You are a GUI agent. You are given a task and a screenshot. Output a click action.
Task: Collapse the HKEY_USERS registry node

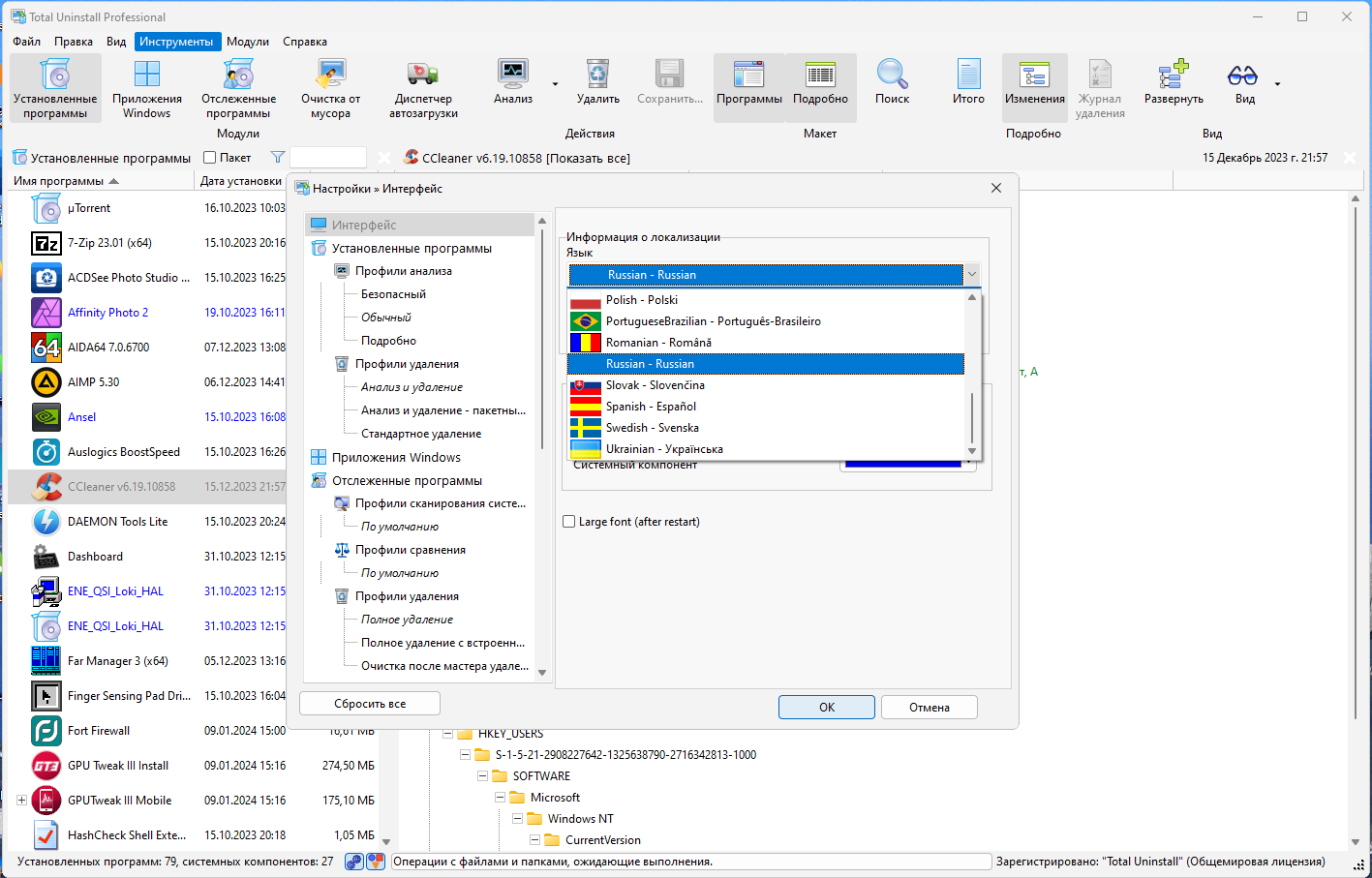point(447,734)
